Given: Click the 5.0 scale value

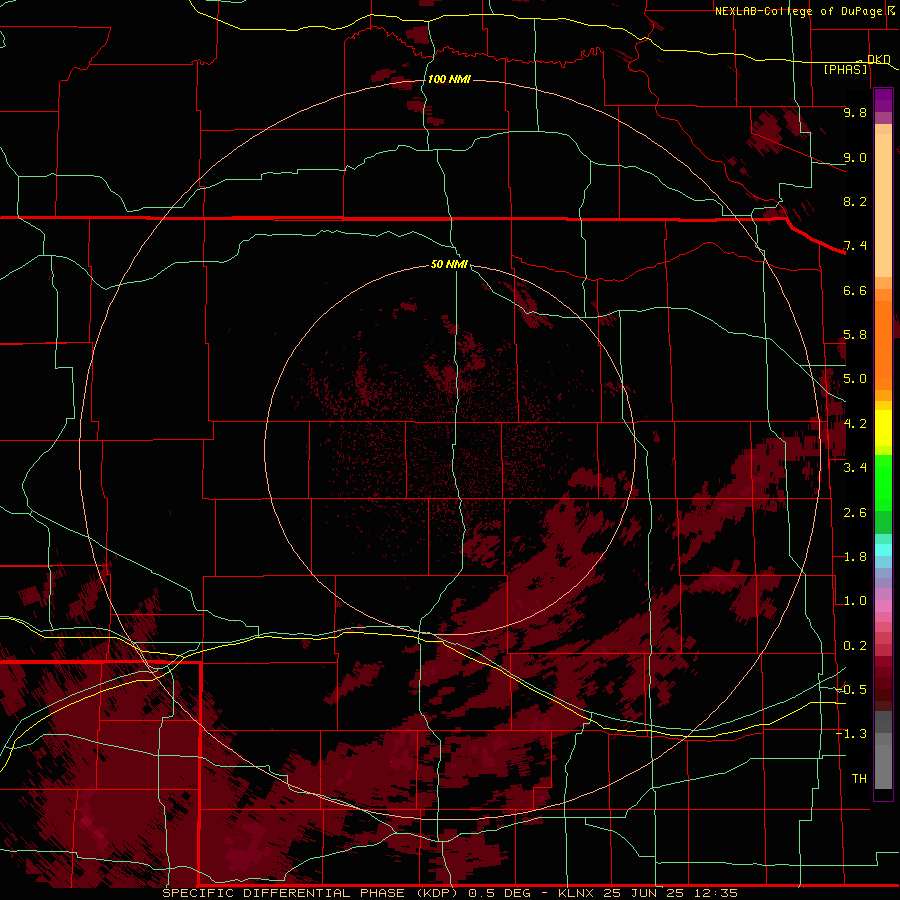Looking at the screenshot, I should pos(855,379).
